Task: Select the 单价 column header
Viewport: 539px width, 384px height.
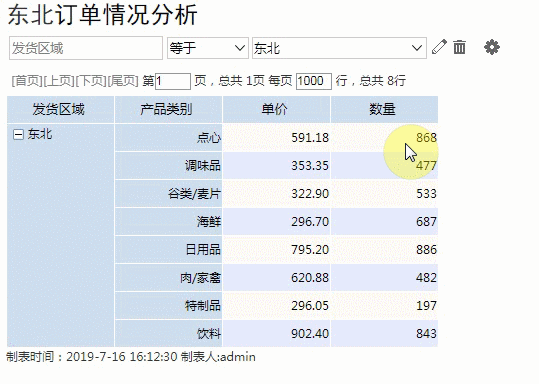Action: point(276,110)
